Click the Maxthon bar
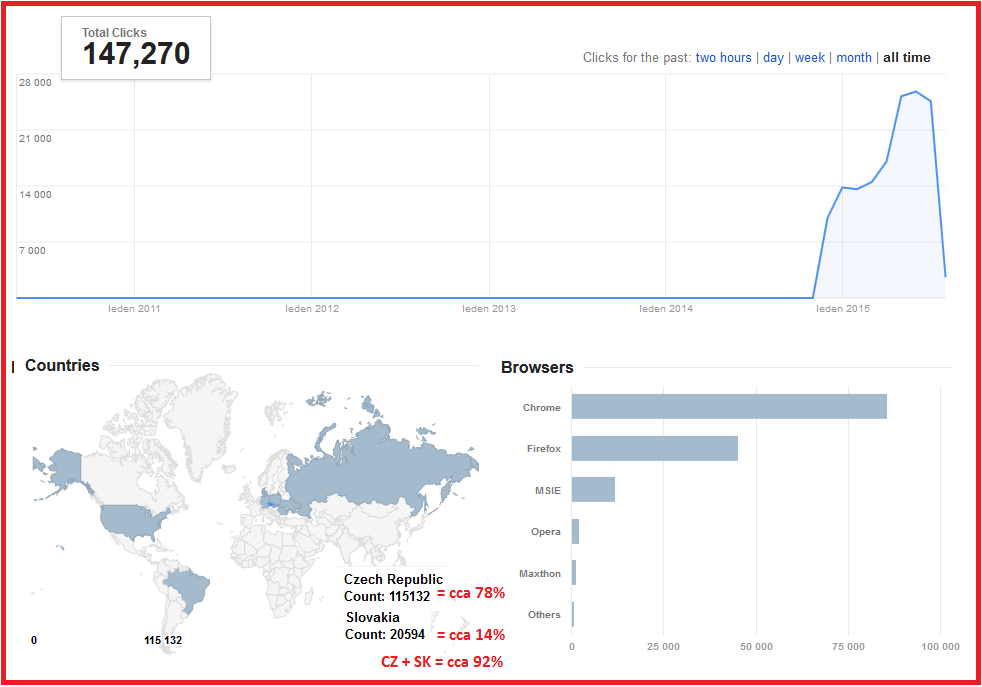The width and height of the screenshot is (982, 687). [x=574, y=573]
